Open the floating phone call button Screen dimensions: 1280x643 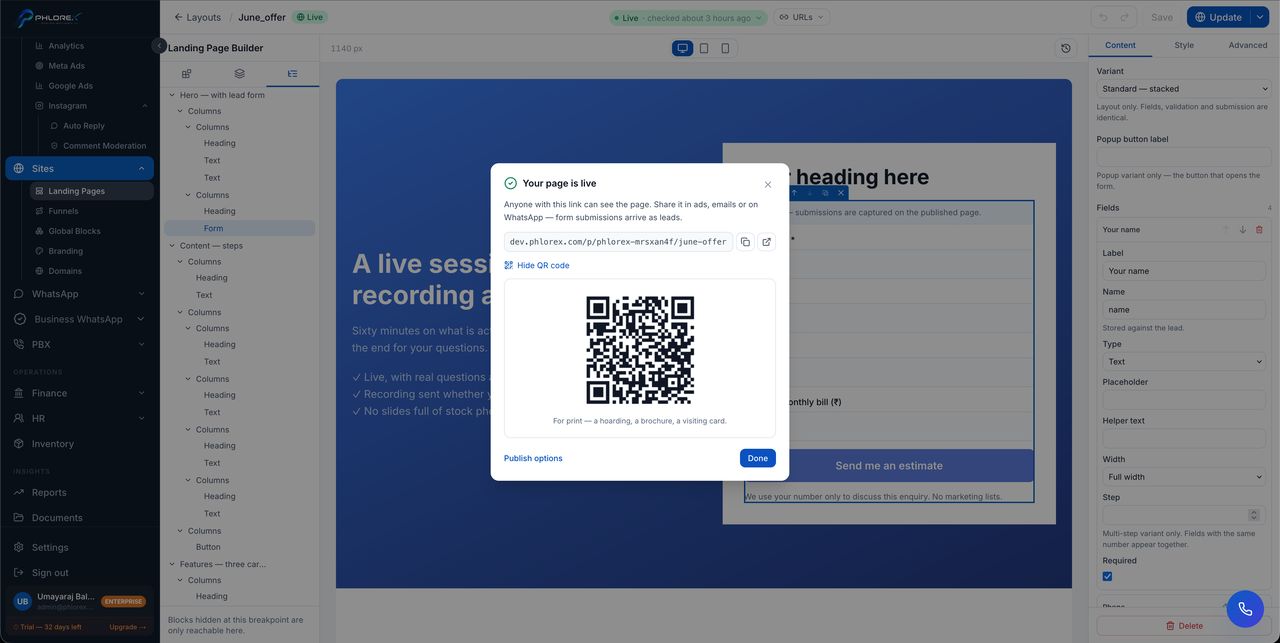(x=1245, y=608)
